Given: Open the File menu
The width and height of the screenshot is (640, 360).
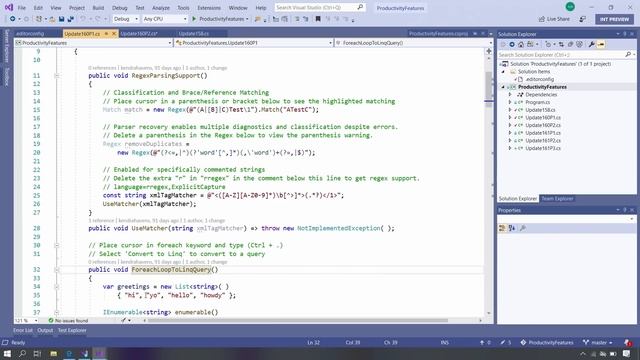Looking at the screenshot, I should click(22, 8).
